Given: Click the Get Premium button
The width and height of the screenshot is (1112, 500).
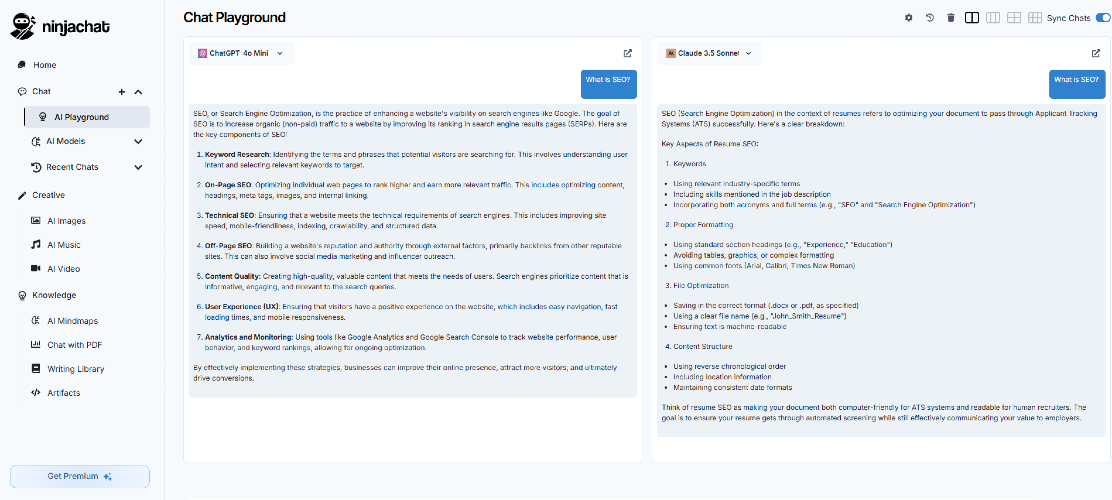Looking at the screenshot, I should [x=79, y=477].
